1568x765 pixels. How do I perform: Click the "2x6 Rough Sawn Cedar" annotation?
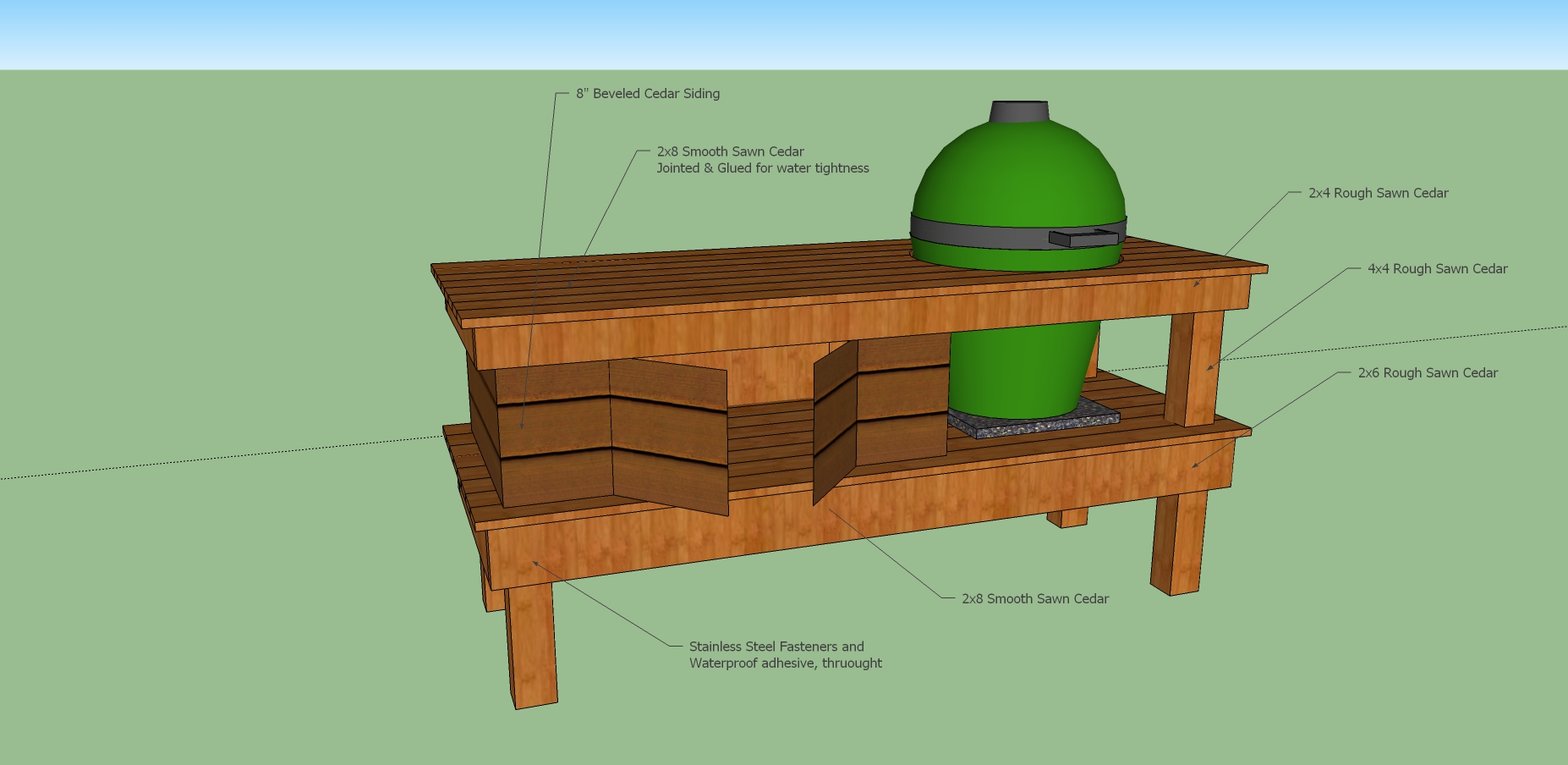1427,373
